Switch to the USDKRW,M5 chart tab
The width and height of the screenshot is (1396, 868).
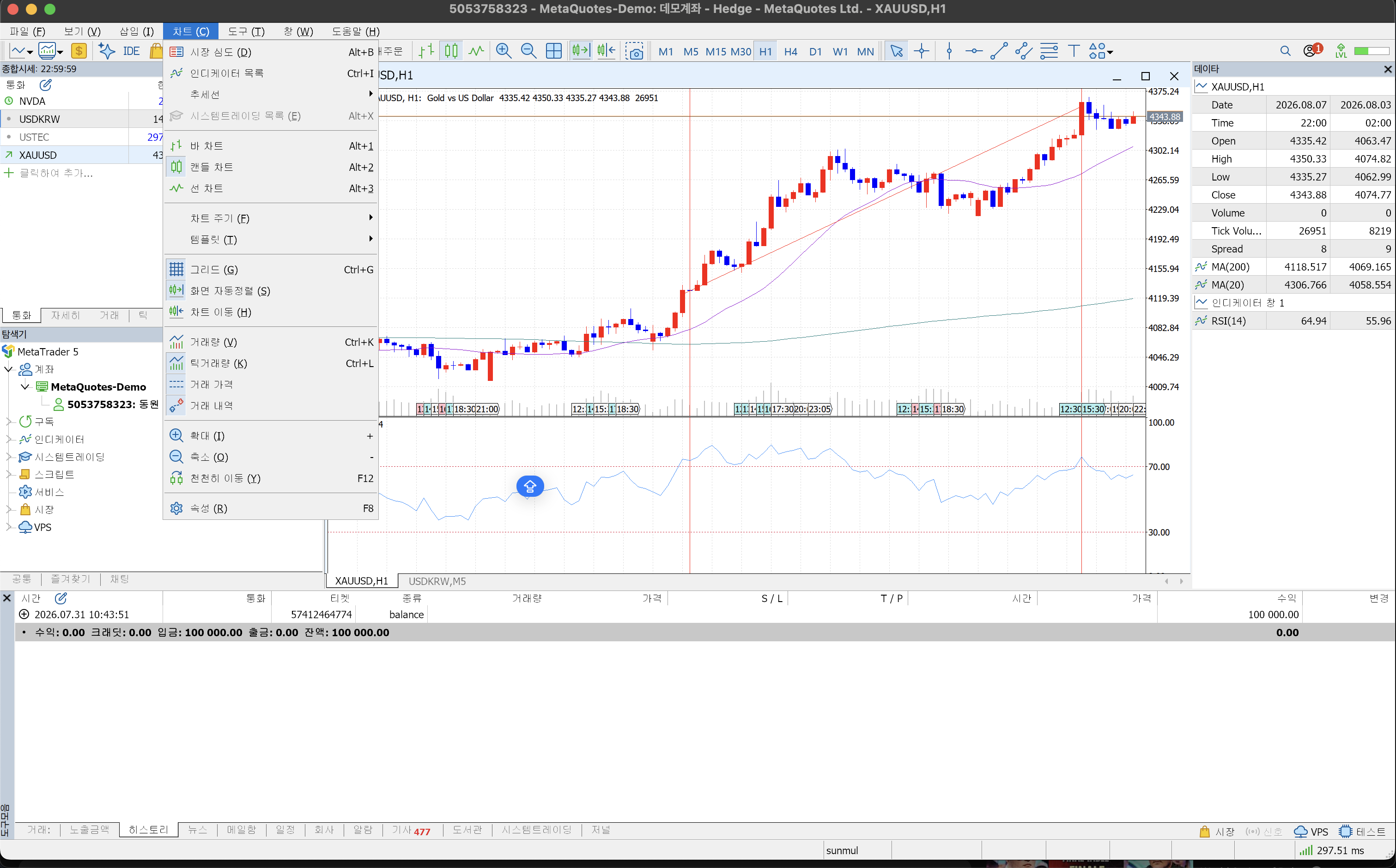(x=437, y=581)
